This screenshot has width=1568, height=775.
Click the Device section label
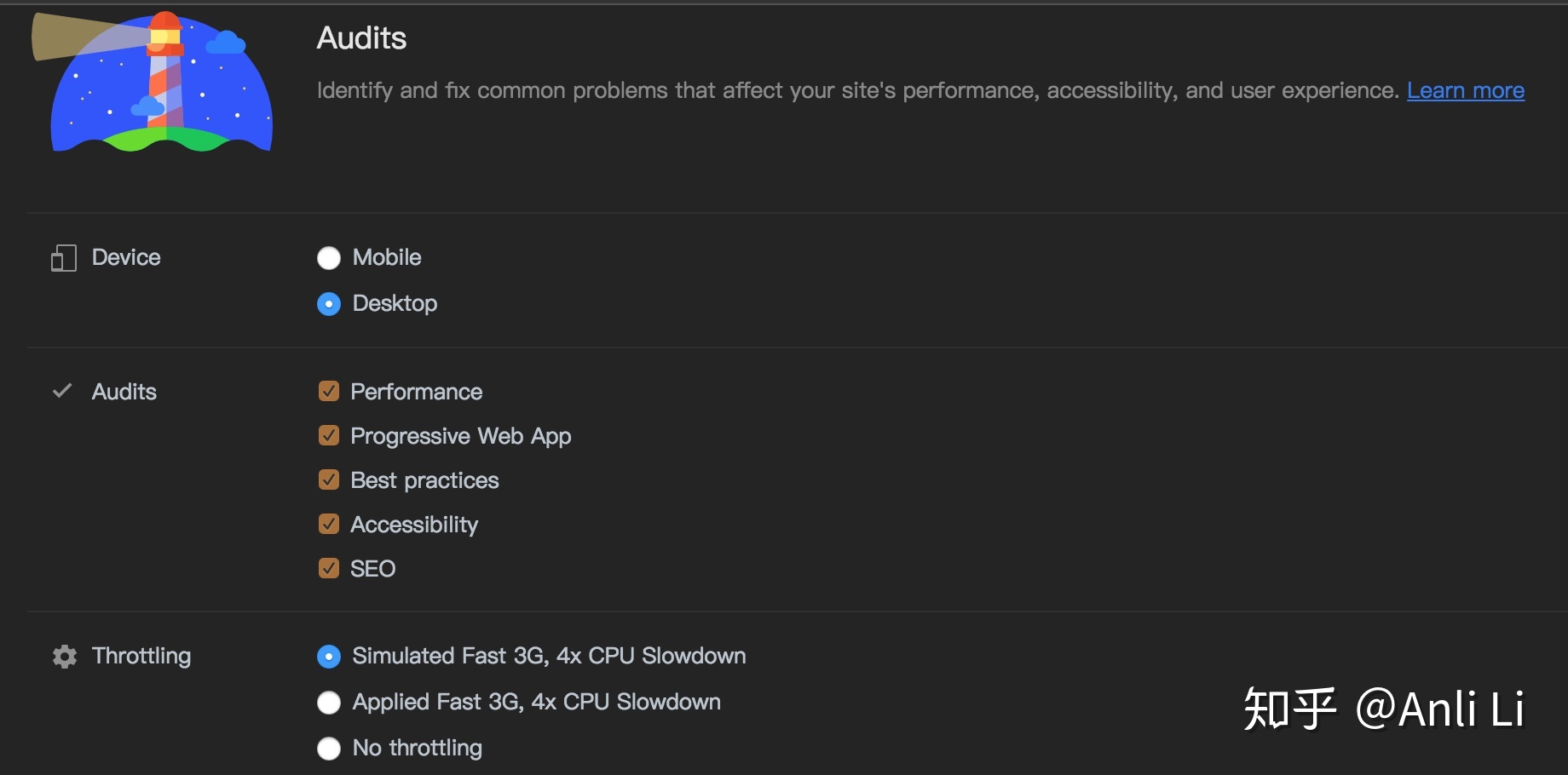tap(126, 257)
